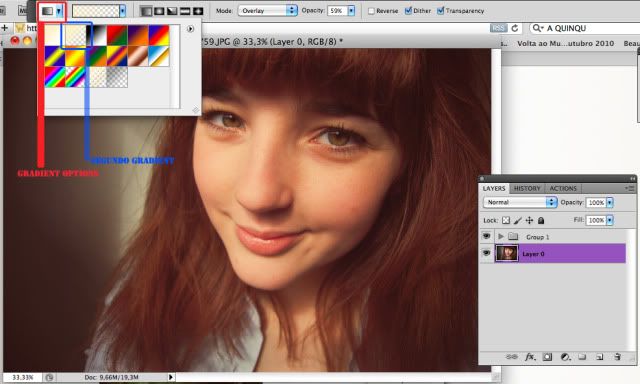Click the Gradient tool preset icon

tap(48, 11)
